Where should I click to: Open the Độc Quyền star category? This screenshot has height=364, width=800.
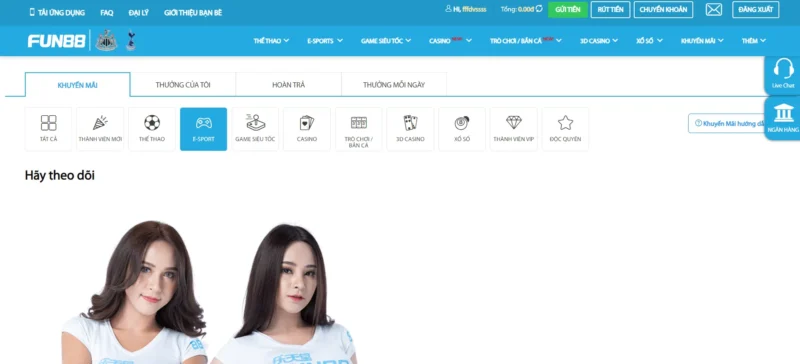click(565, 129)
